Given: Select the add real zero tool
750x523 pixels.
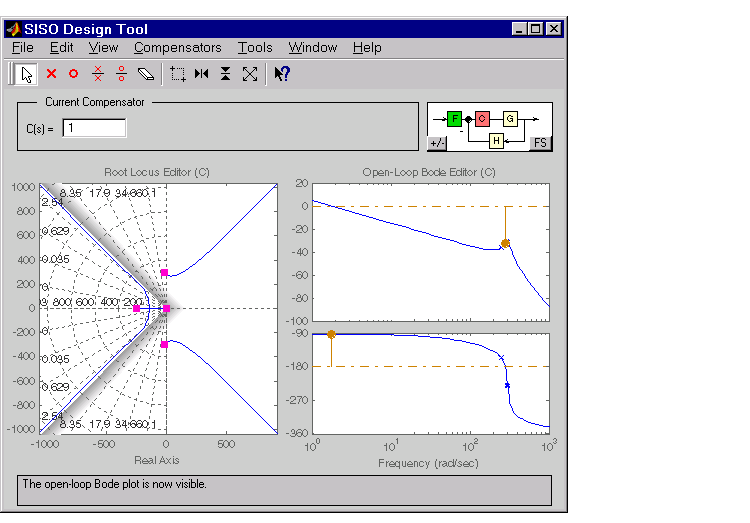Looking at the screenshot, I should pyautogui.click(x=73, y=73).
